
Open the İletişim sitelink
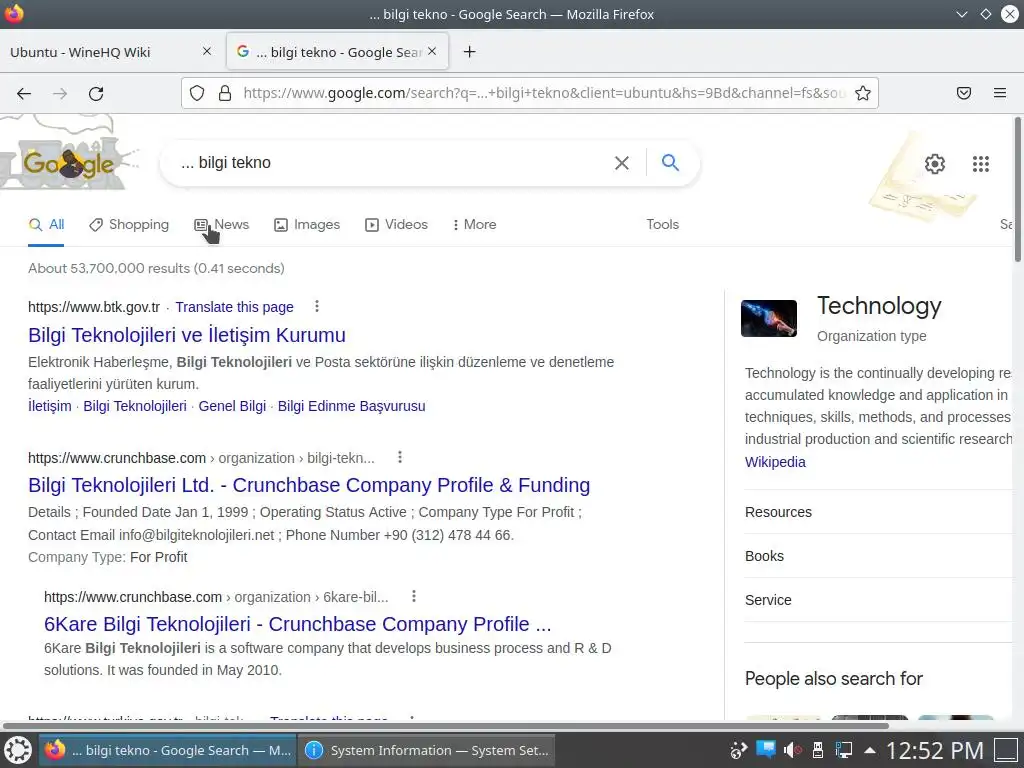click(x=50, y=406)
